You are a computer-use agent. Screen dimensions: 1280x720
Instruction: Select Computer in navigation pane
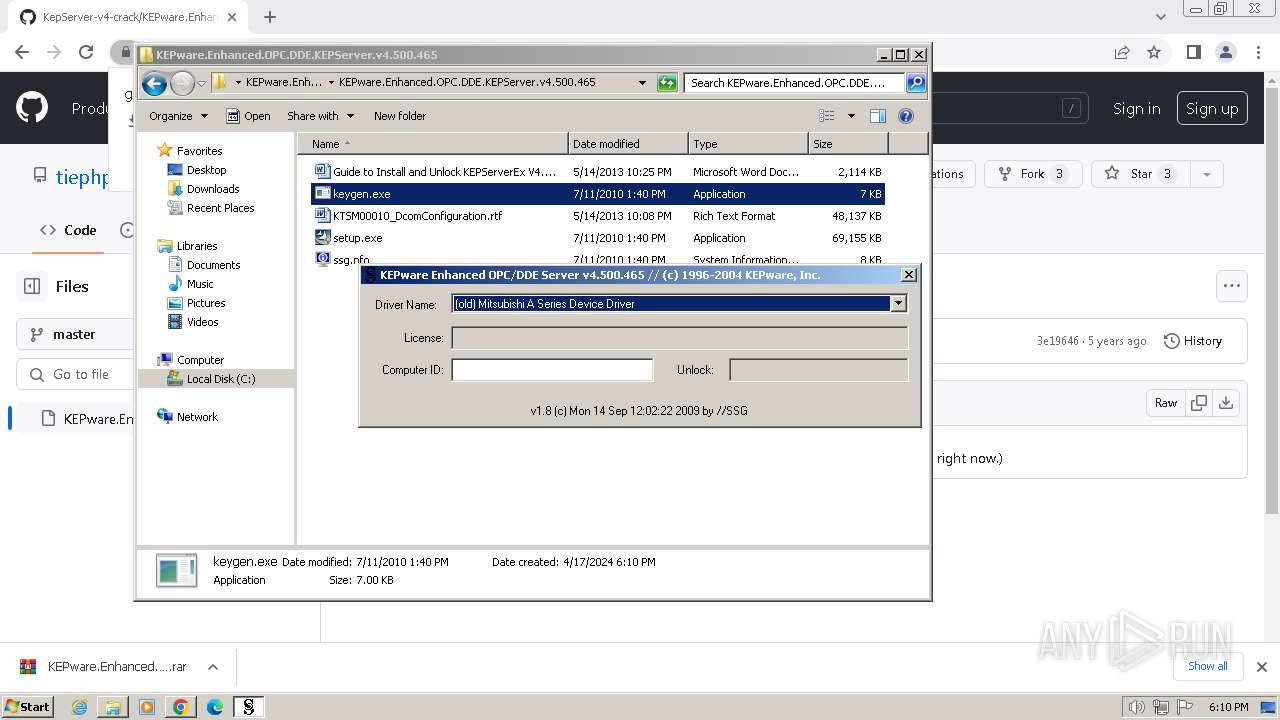tap(200, 360)
